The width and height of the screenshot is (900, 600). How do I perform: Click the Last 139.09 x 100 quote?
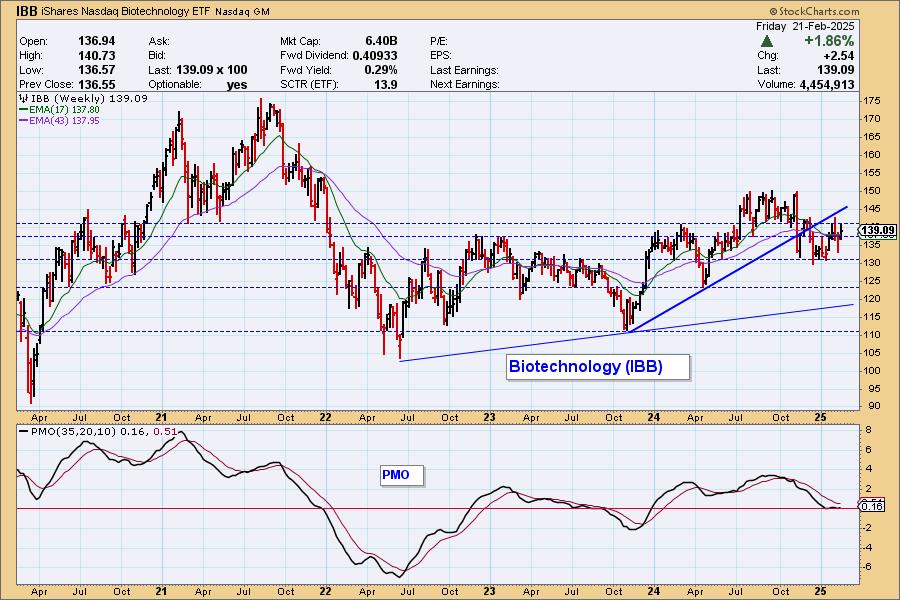(x=197, y=70)
